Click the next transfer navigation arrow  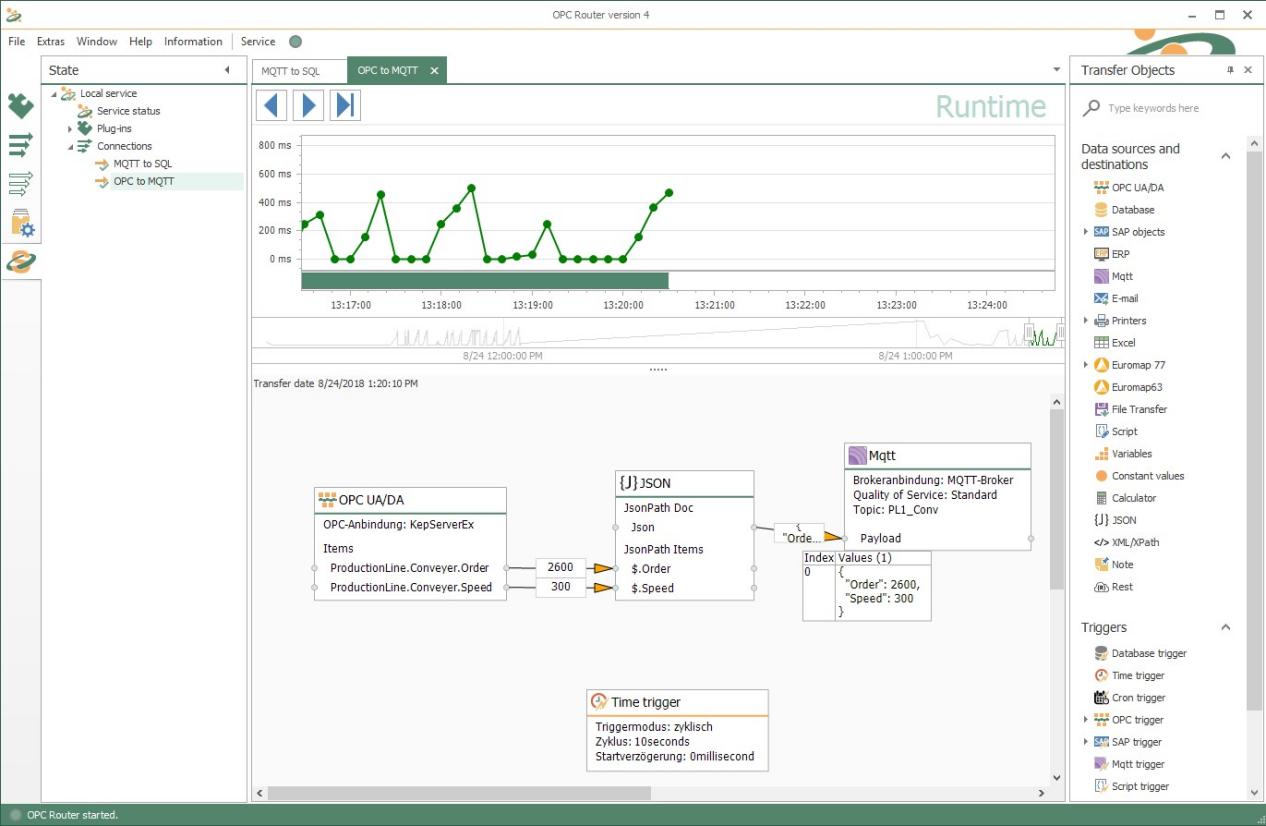click(x=308, y=104)
